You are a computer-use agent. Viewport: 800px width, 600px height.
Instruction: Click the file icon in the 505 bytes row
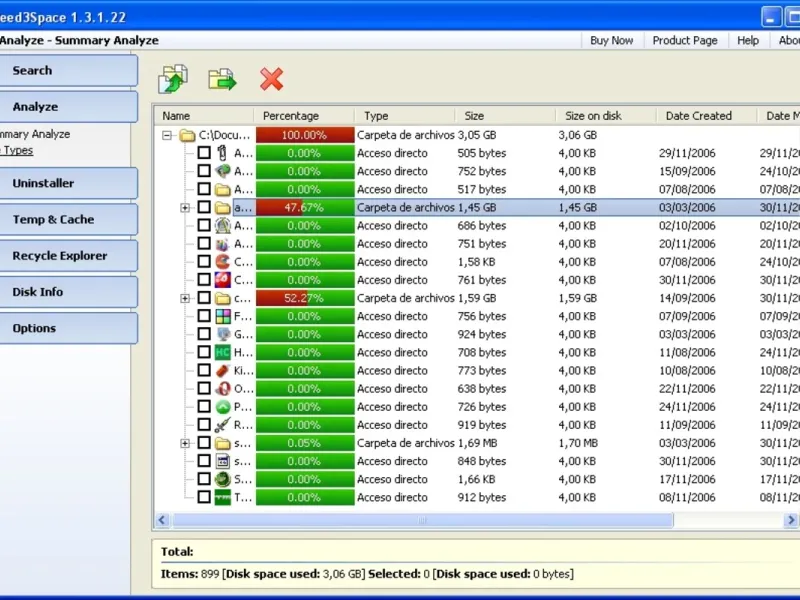[222, 153]
